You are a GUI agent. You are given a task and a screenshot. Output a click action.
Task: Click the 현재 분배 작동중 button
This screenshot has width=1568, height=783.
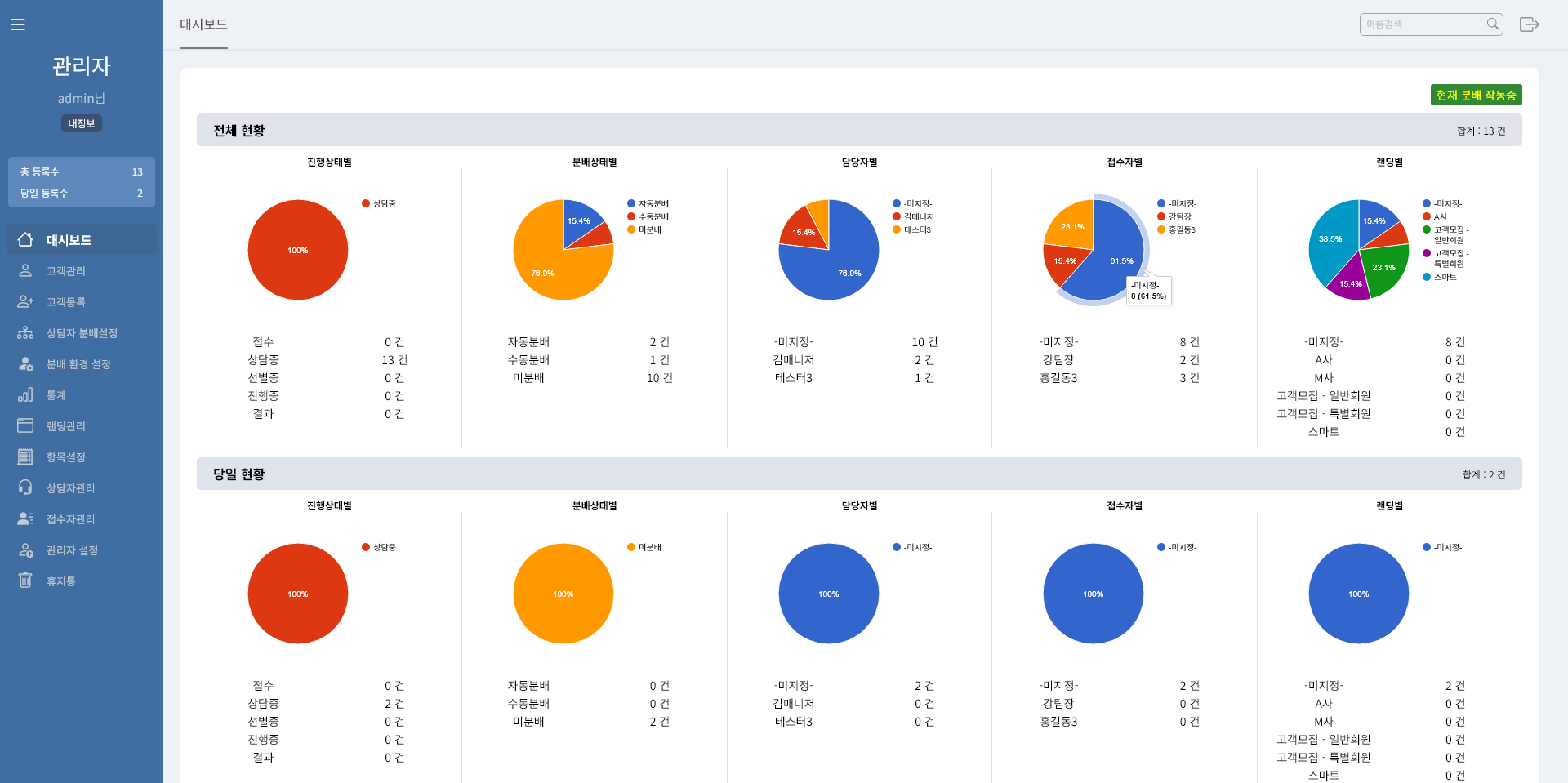pyautogui.click(x=1475, y=96)
